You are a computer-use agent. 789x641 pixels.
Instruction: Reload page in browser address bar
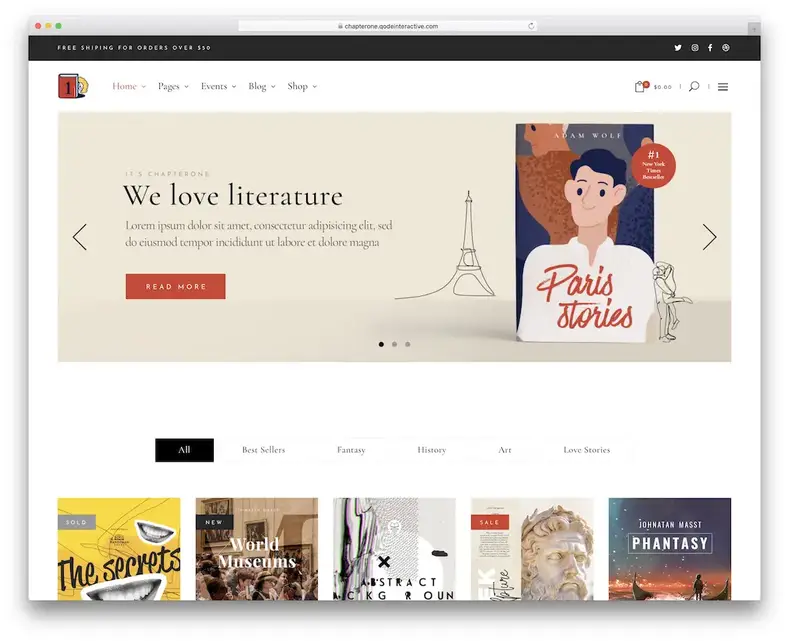[x=531, y=26]
